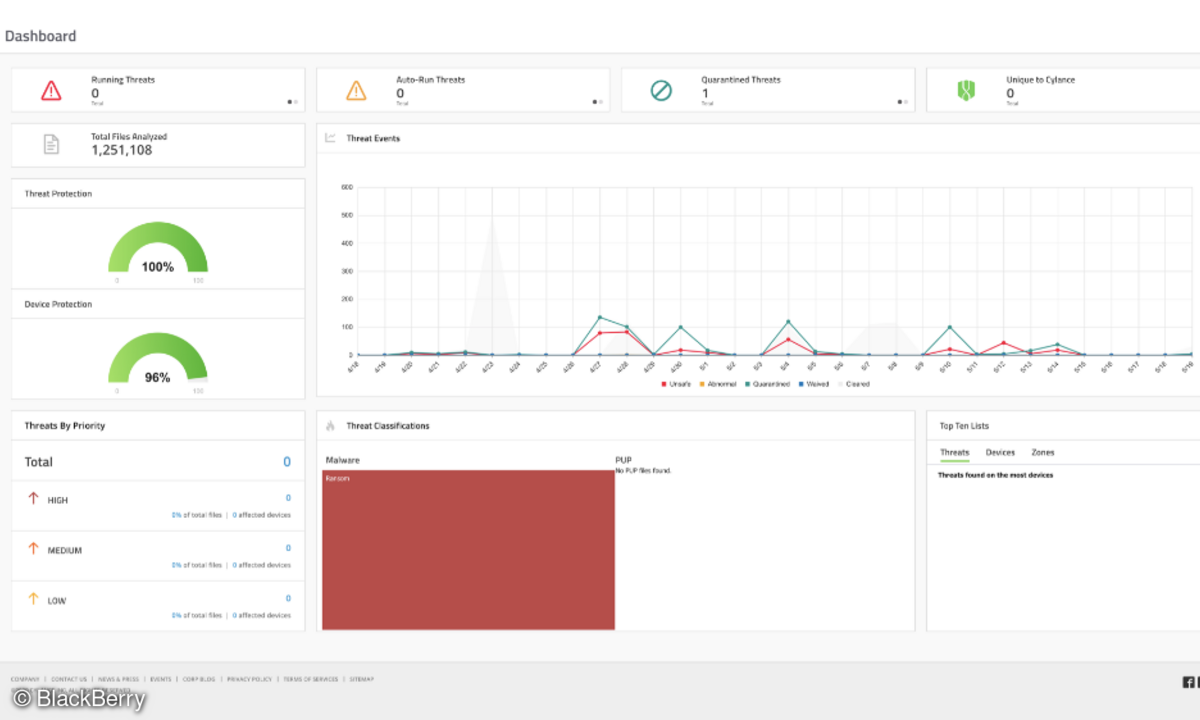Click the PUP classification label

click(623, 460)
